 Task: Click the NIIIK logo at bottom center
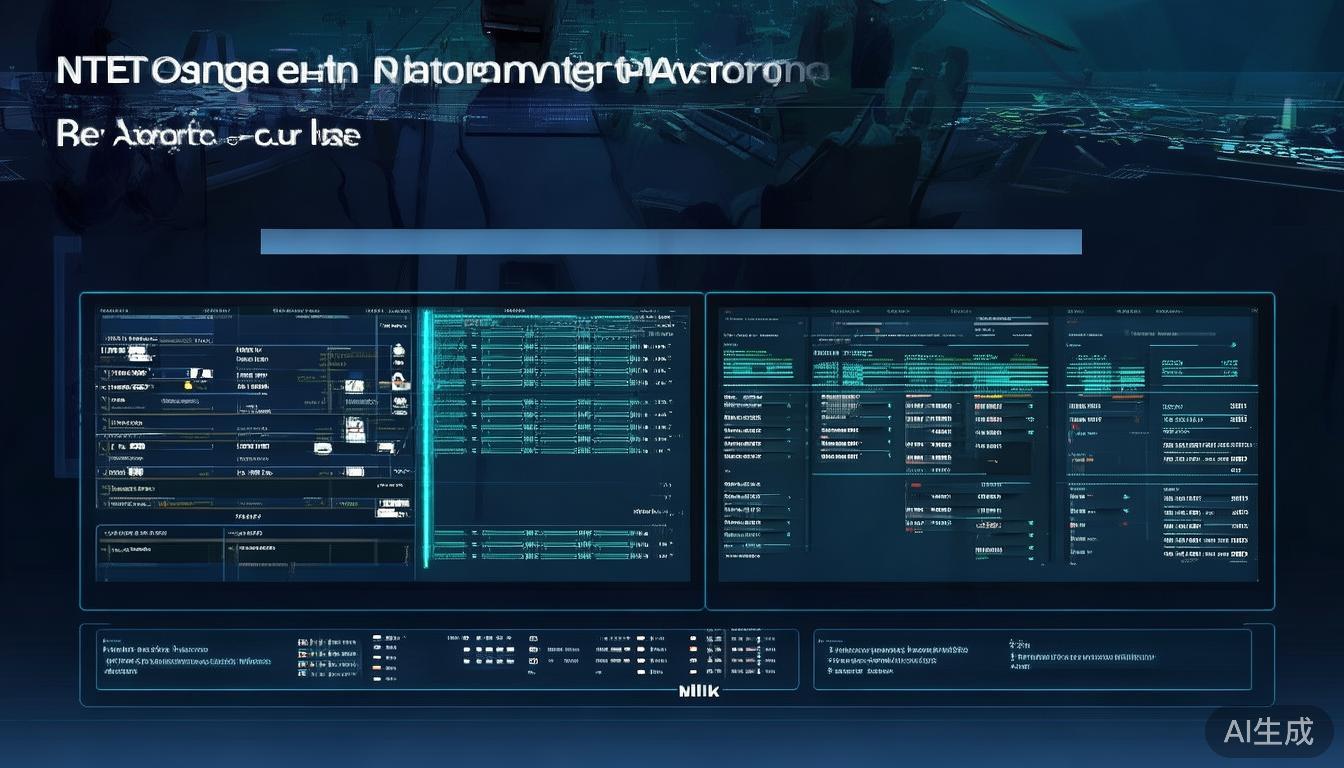point(698,691)
